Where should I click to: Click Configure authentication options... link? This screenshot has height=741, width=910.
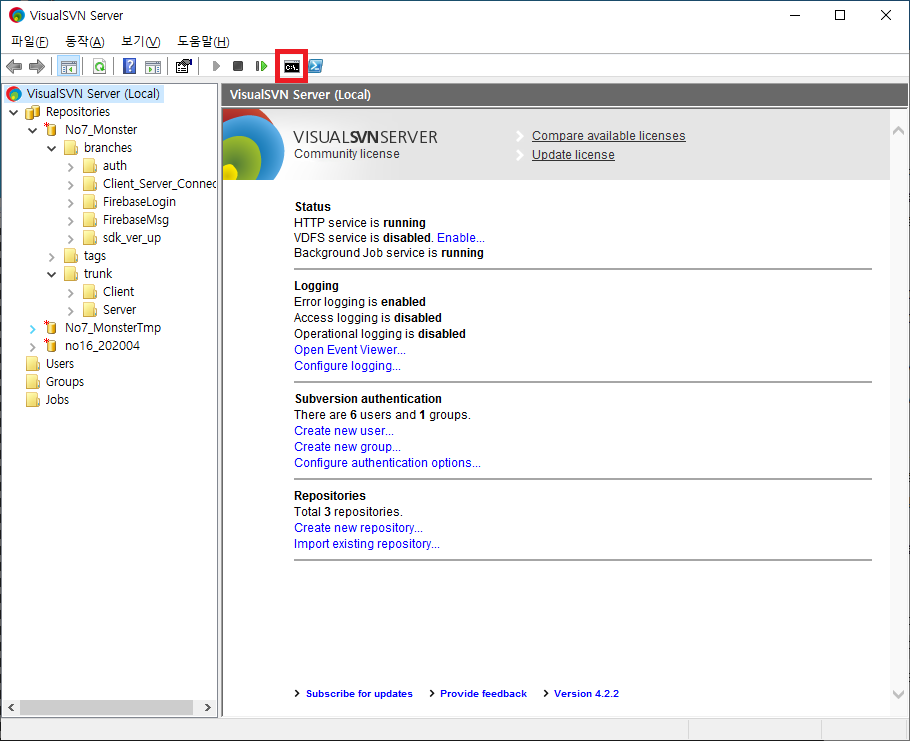tap(387, 462)
